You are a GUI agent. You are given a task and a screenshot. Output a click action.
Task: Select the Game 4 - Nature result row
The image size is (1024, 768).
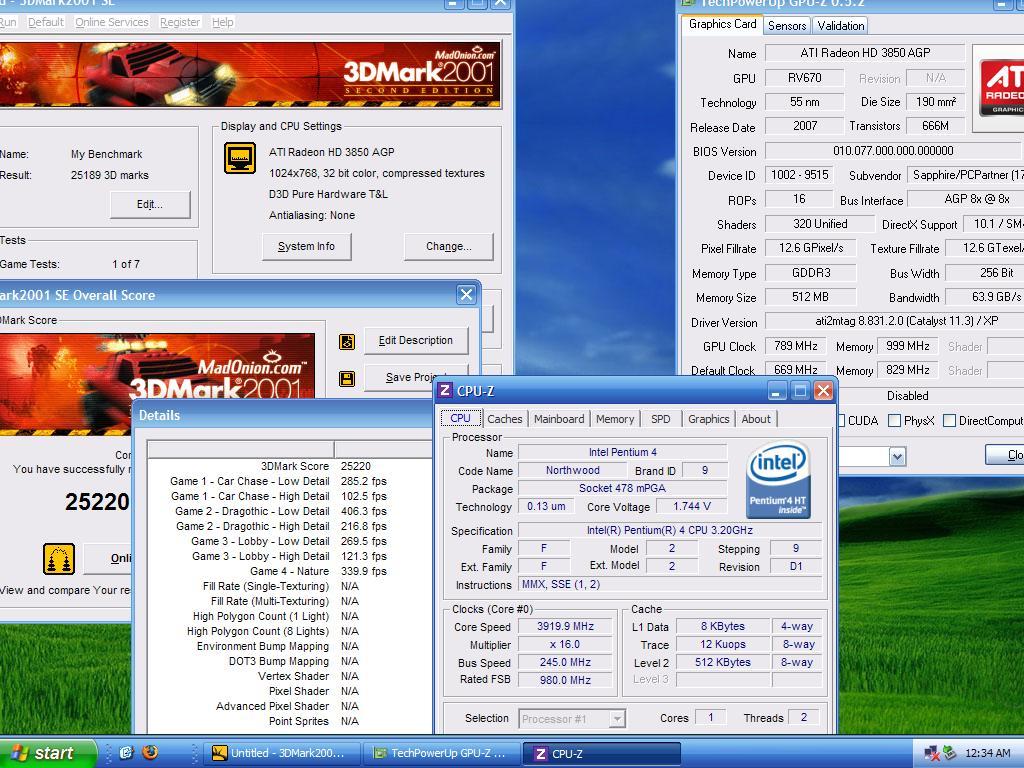pyautogui.click(x=289, y=571)
